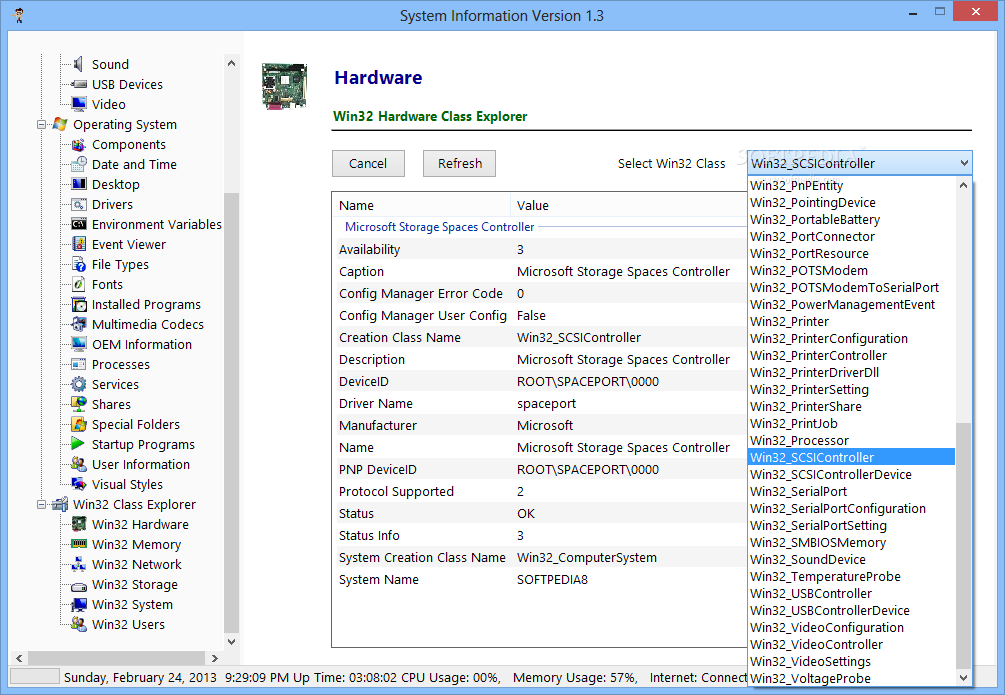This screenshot has height=695, width=1005.
Task: Collapse the Operating System tree node
Action: [x=42, y=124]
